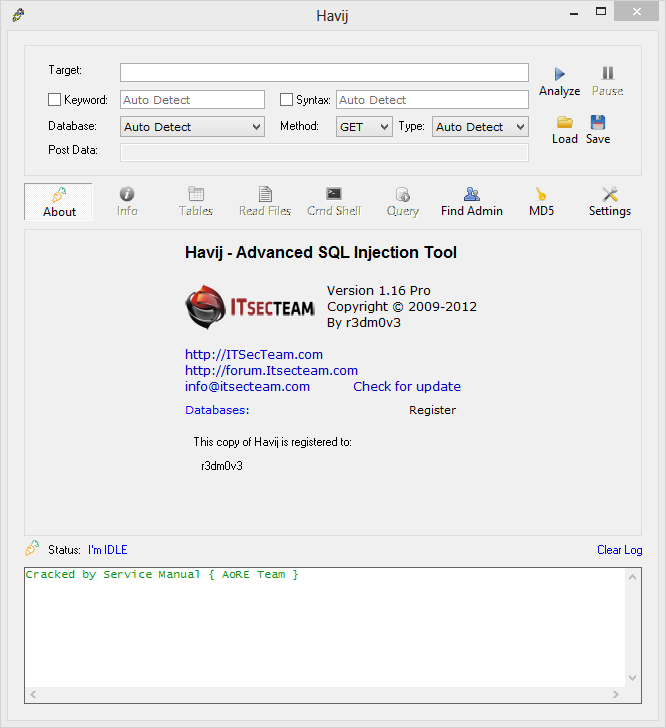The width and height of the screenshot is (666, 728).
Task: Open the forum.Itsecteam.com link
Action: 271,370
